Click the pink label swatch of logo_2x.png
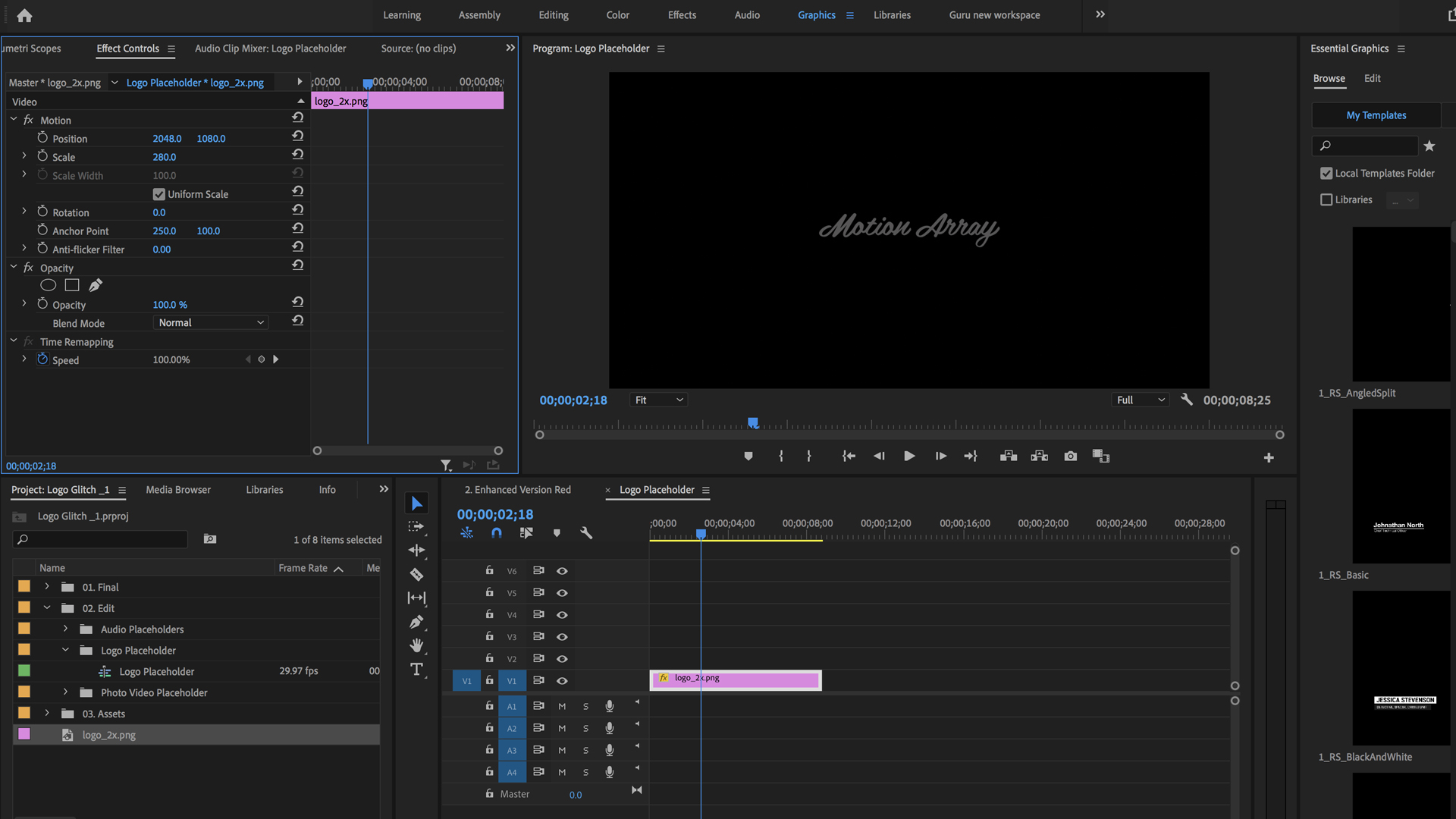This screenshot has width=1456, height=819. [x=24, y=734]
